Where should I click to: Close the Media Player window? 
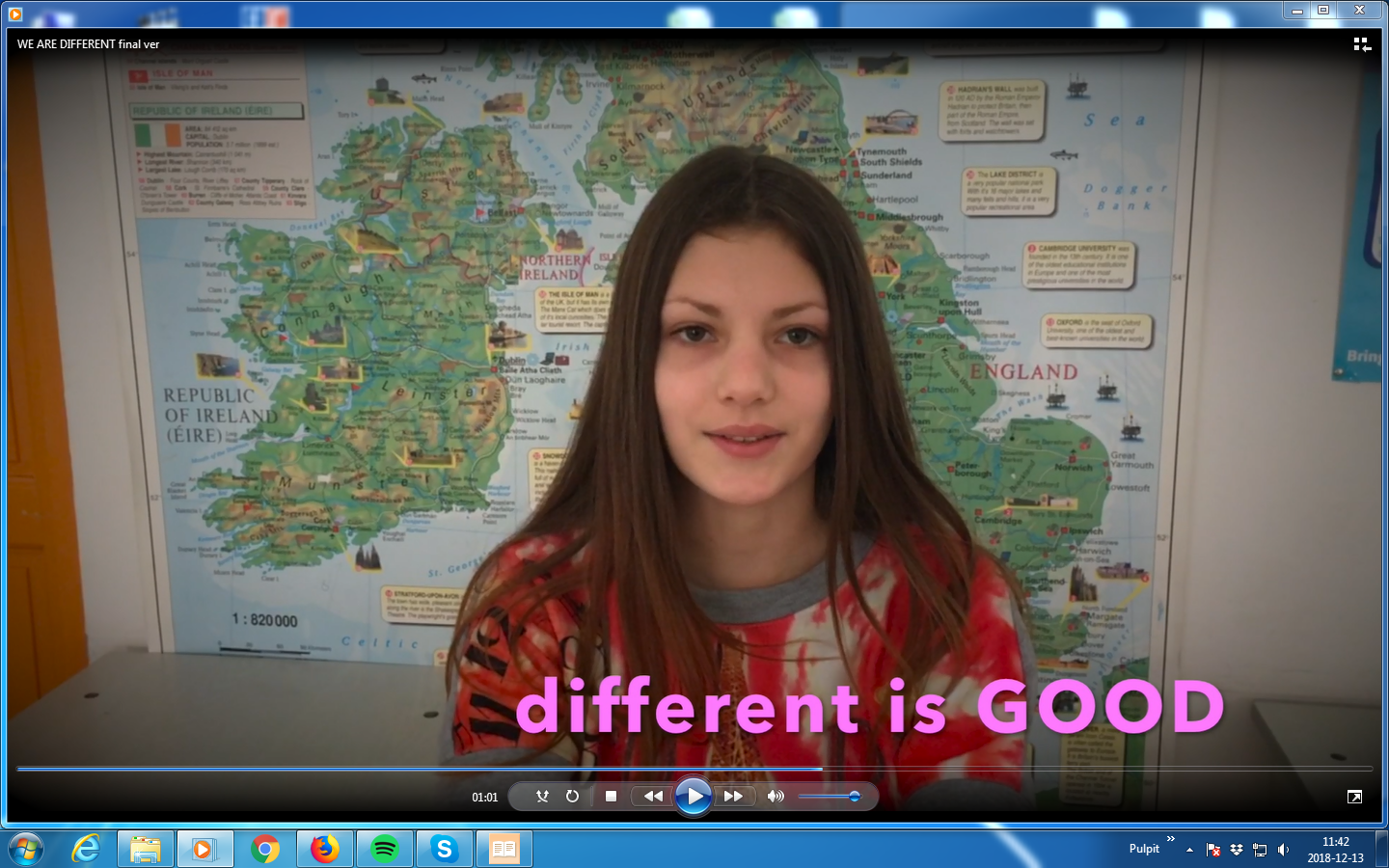click(x=1359, y=10)
